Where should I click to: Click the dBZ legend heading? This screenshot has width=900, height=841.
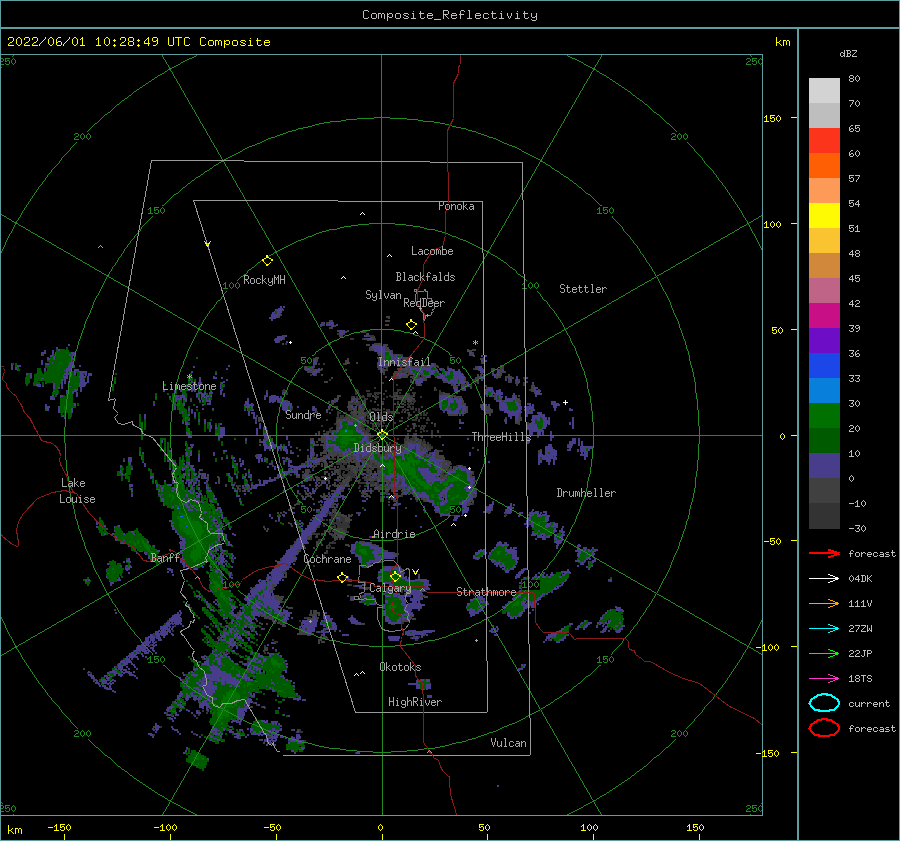(848, 53)
